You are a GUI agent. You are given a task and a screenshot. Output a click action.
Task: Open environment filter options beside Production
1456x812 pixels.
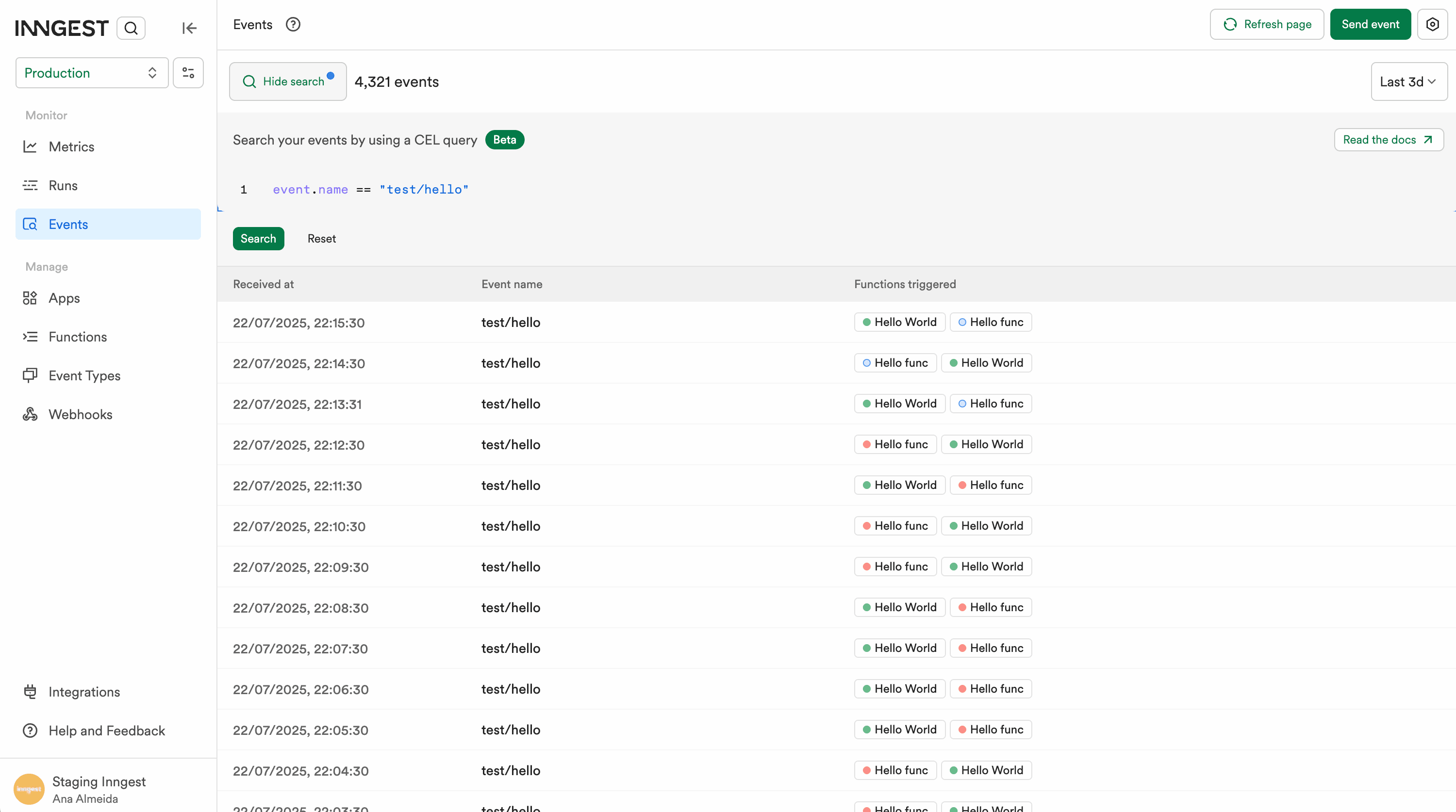(x=188, y=72)
